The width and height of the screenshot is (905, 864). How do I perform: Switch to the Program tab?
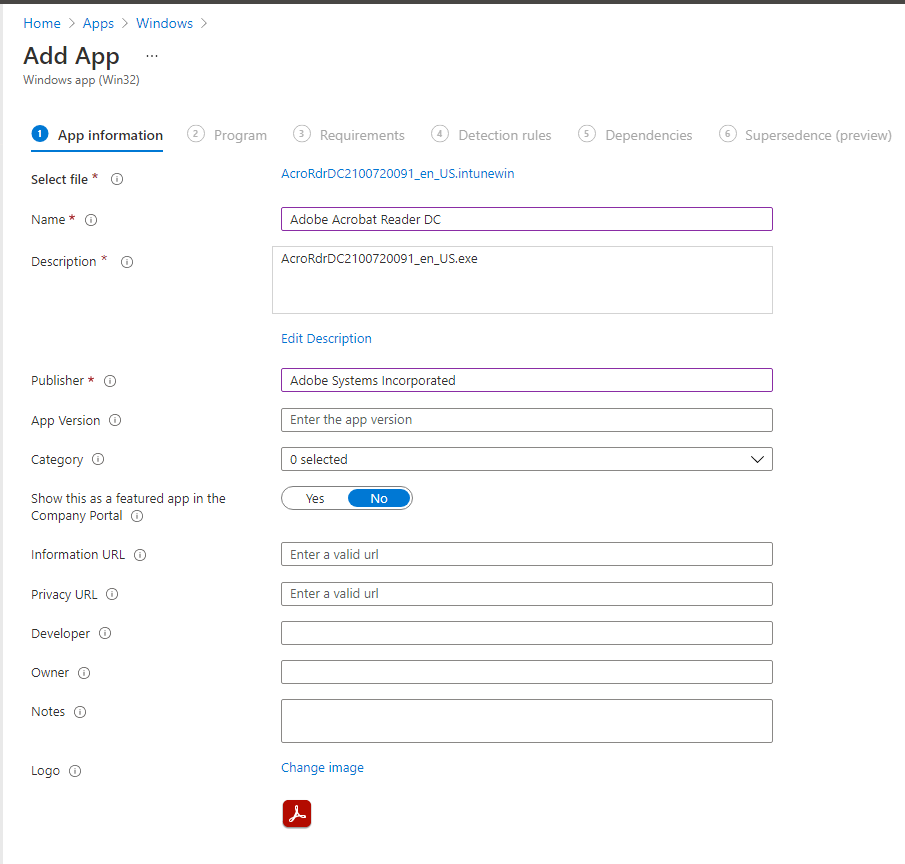tap(227, 135)
